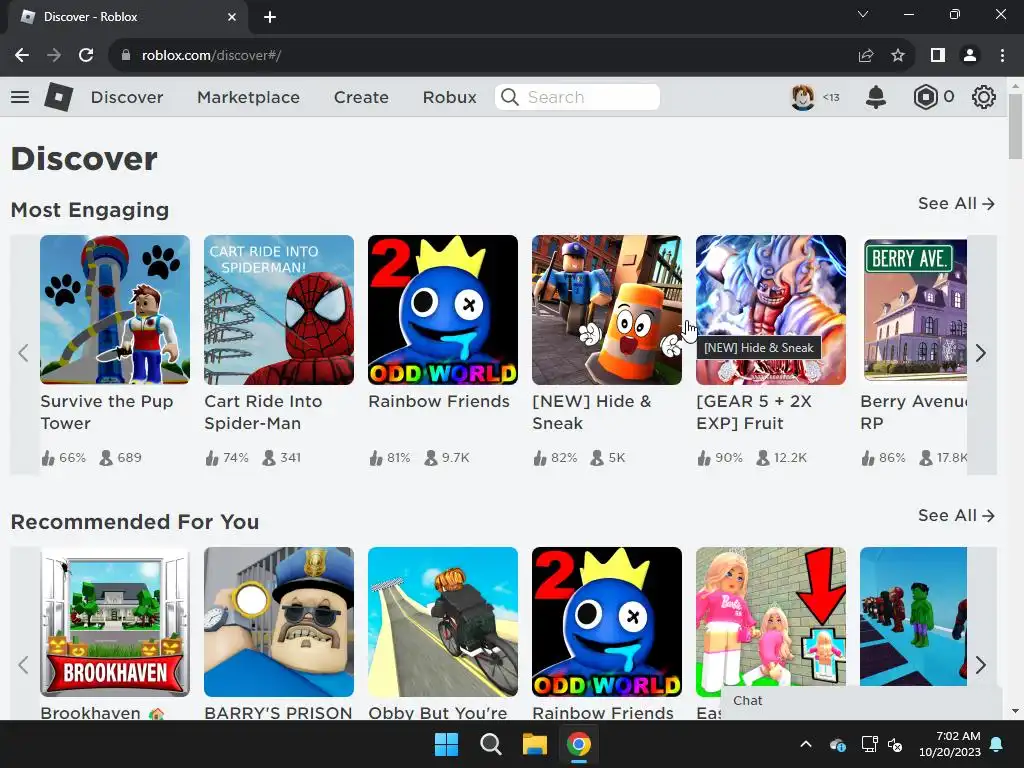The width and height of the screenshot is (1024, 768).
Task: Open the Marketplace nav tab
Action: click(x=248, y=97)
